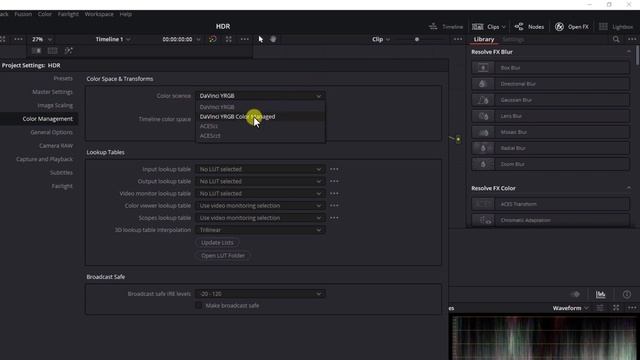Search the FX library
640x360 pixels.
[x=616, y=39]
